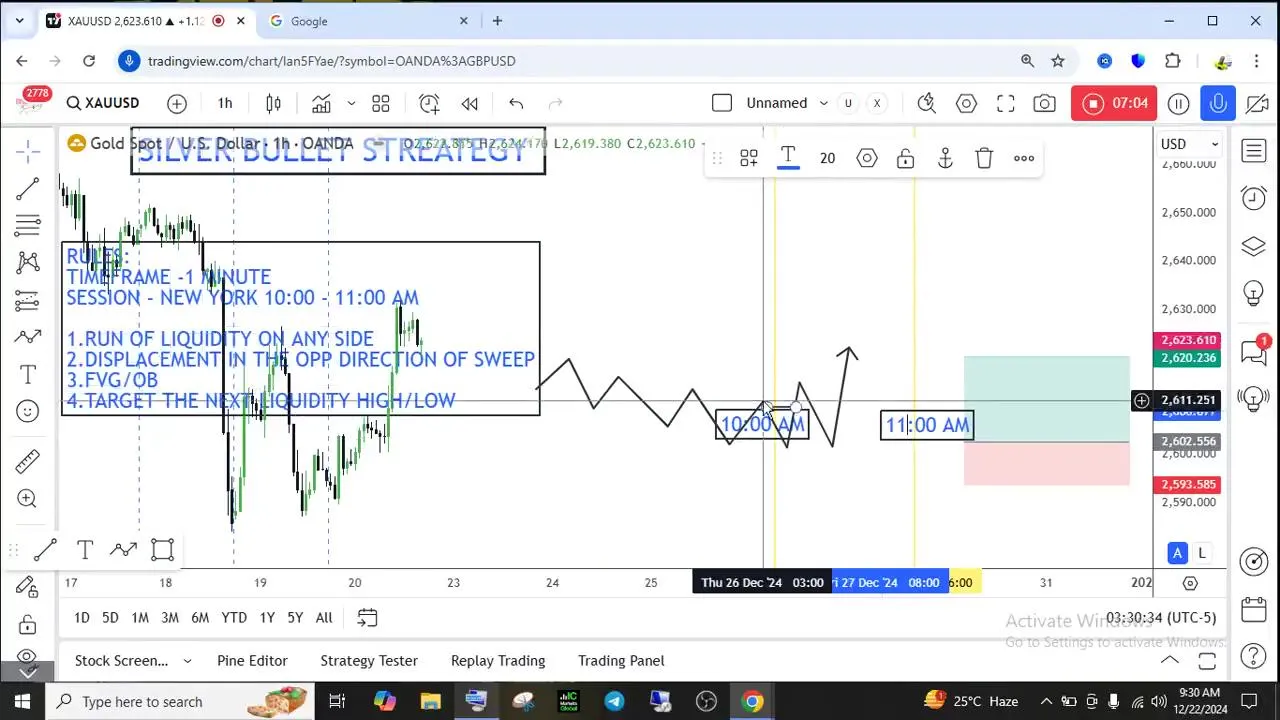The image size is (1280, 720).
Task: Open the Trading Panel tab
Action: 621,660
